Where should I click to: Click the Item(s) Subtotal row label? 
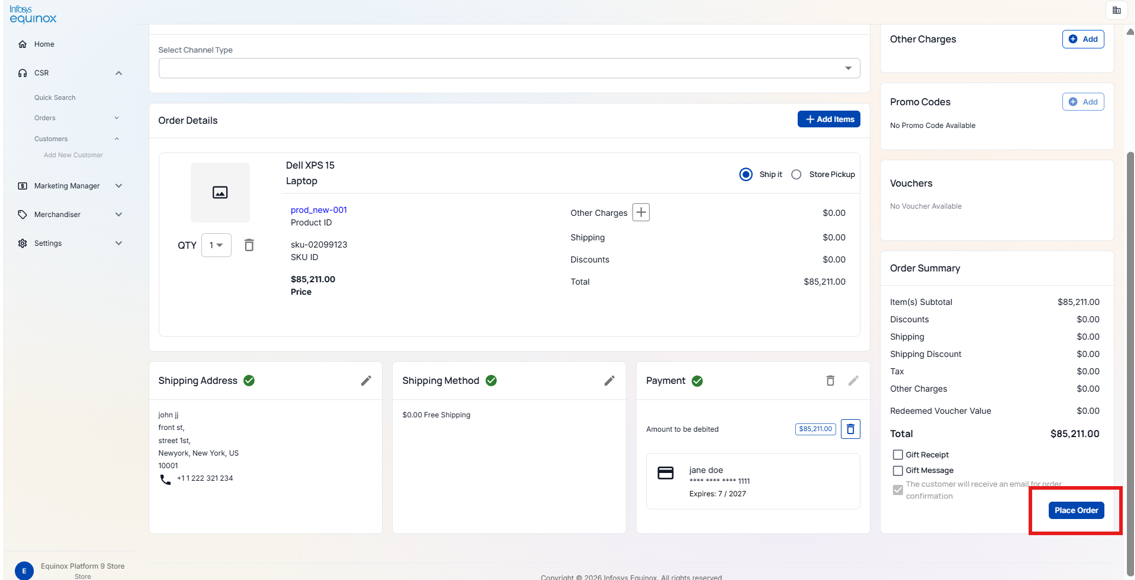tap(921, 302)
